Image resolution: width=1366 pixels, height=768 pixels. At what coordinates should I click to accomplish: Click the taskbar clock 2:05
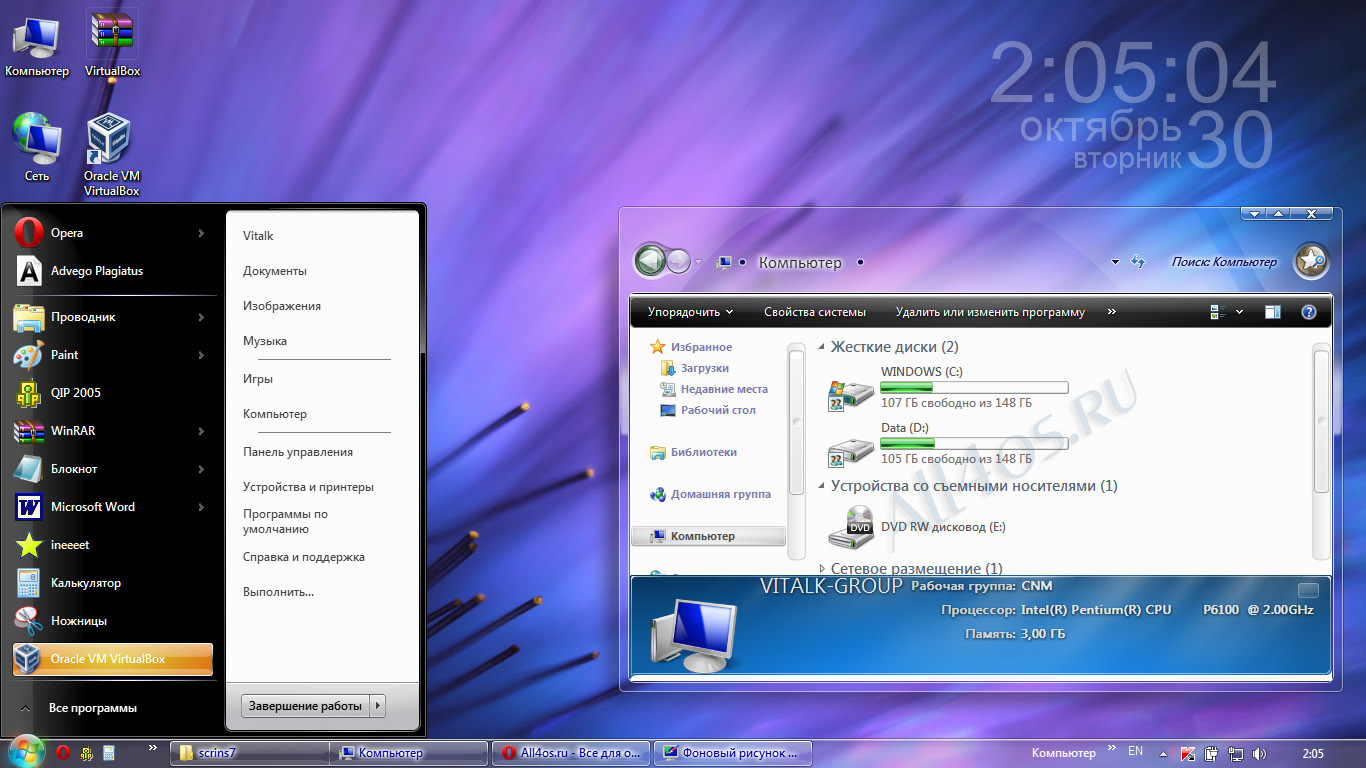1314,753
